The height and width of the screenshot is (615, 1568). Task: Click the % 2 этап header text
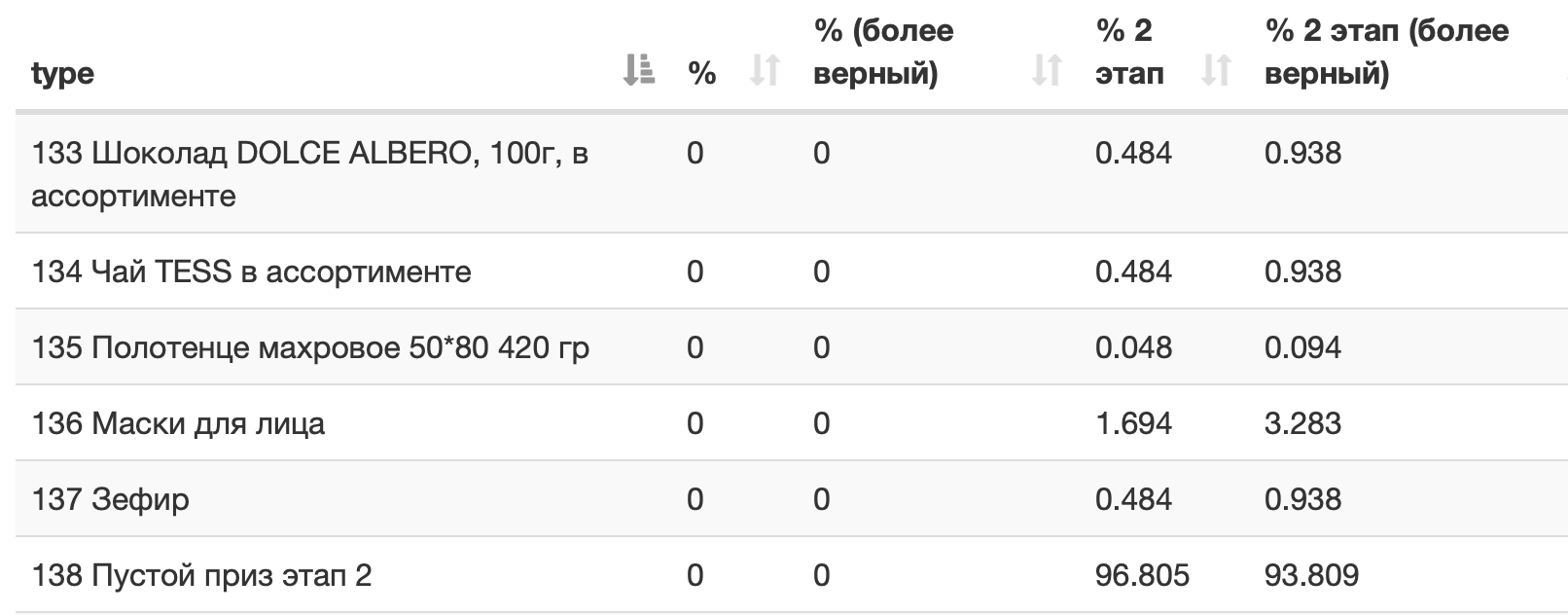coord(1129,52)
